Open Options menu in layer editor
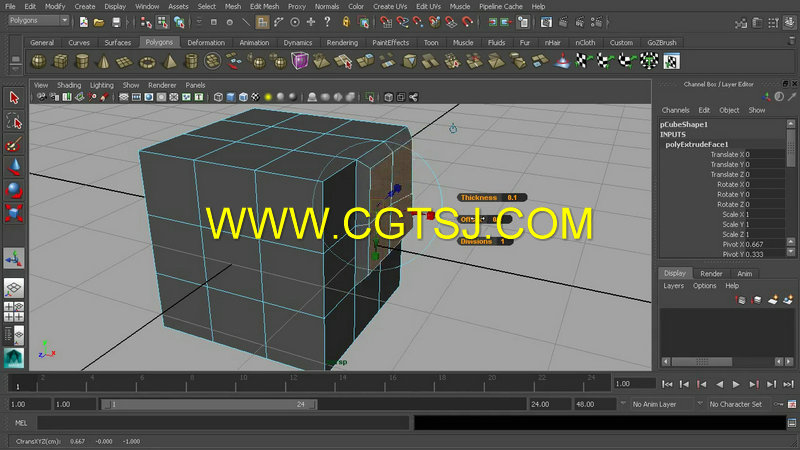 coord(704,286)
